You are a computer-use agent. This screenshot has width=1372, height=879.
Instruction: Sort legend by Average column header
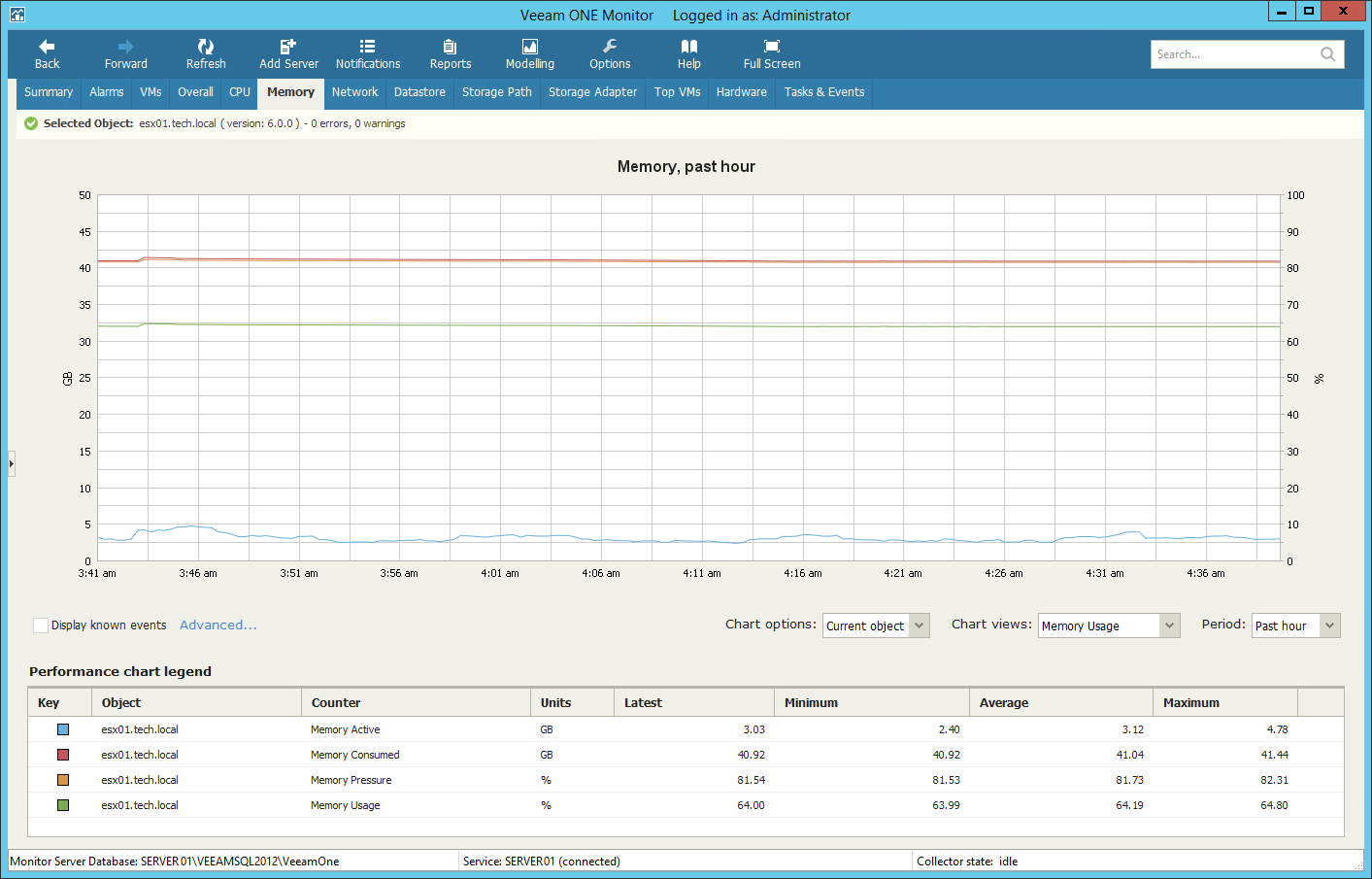[x=1061, y=702]
